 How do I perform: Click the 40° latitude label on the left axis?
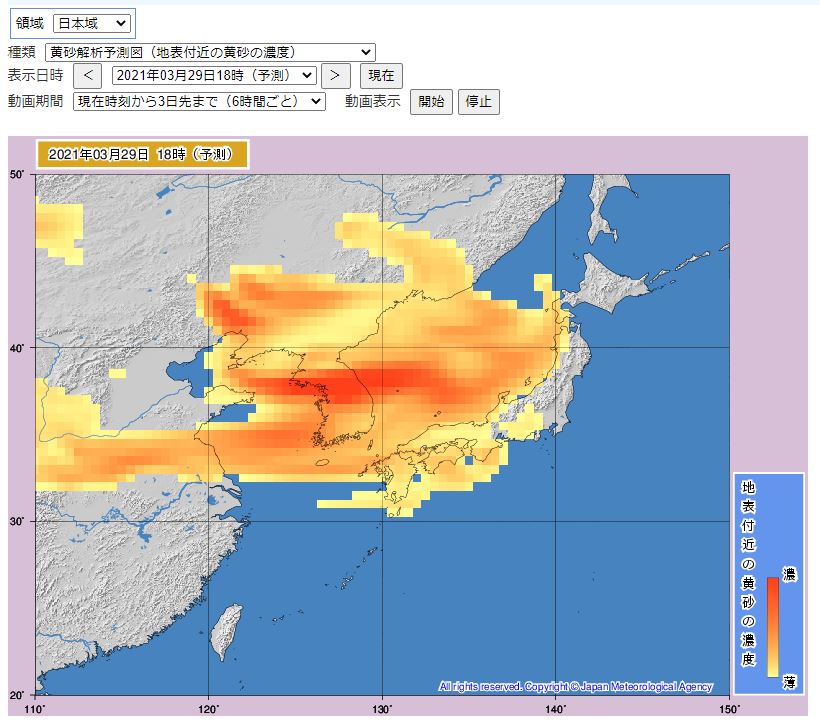click(x=17, y=348)
